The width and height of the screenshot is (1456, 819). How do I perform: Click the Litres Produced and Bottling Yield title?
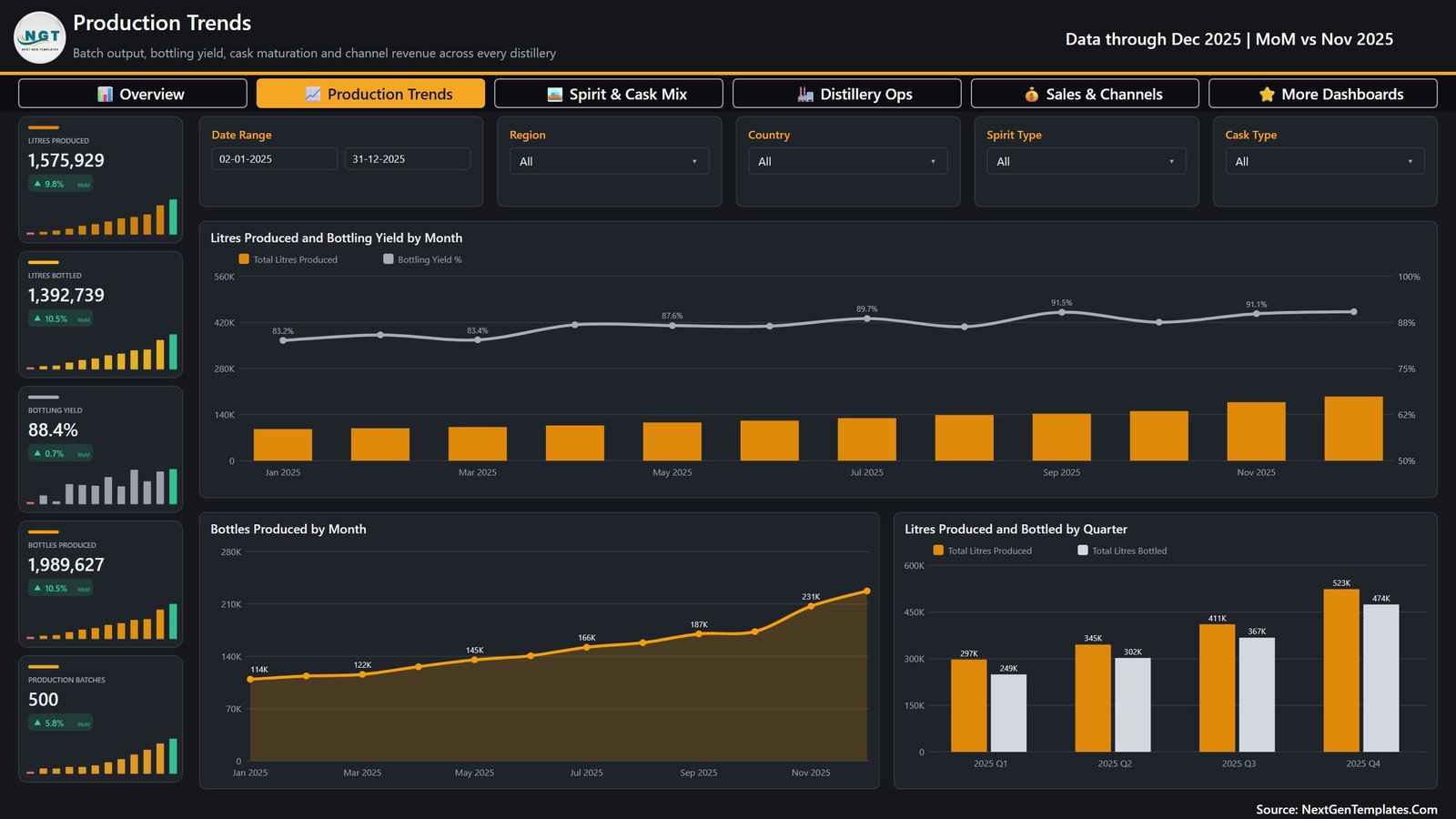point(337,238)
